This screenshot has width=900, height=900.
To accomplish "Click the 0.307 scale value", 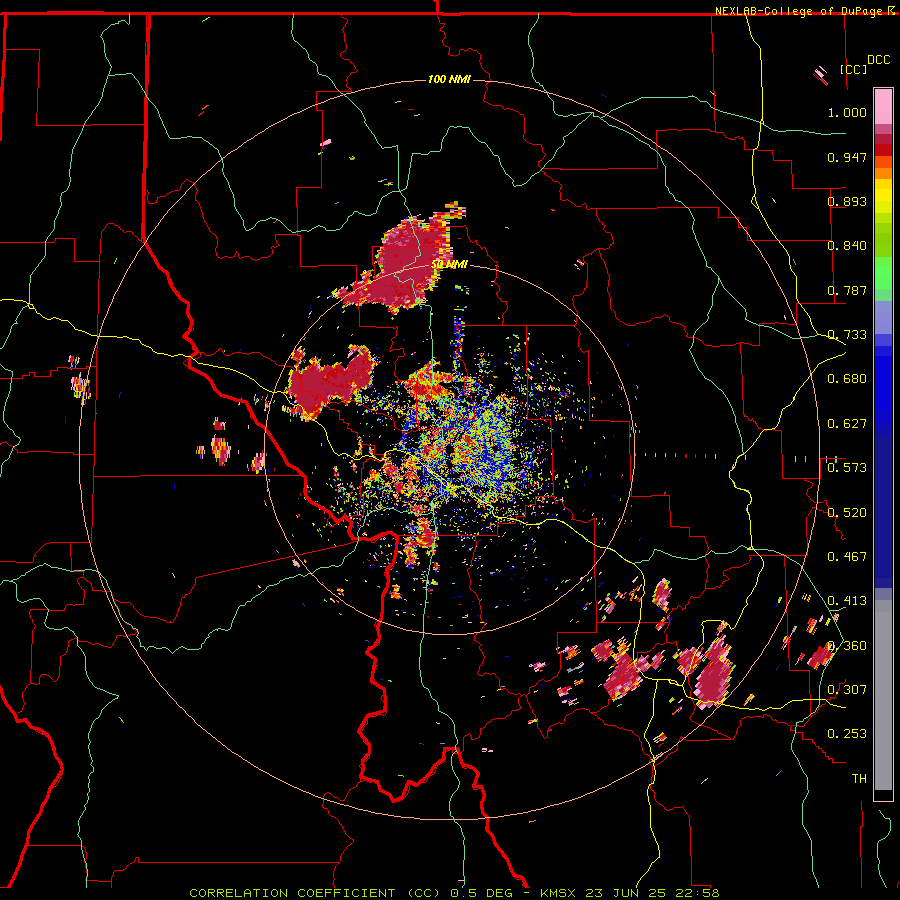I will tap(847, 690).
